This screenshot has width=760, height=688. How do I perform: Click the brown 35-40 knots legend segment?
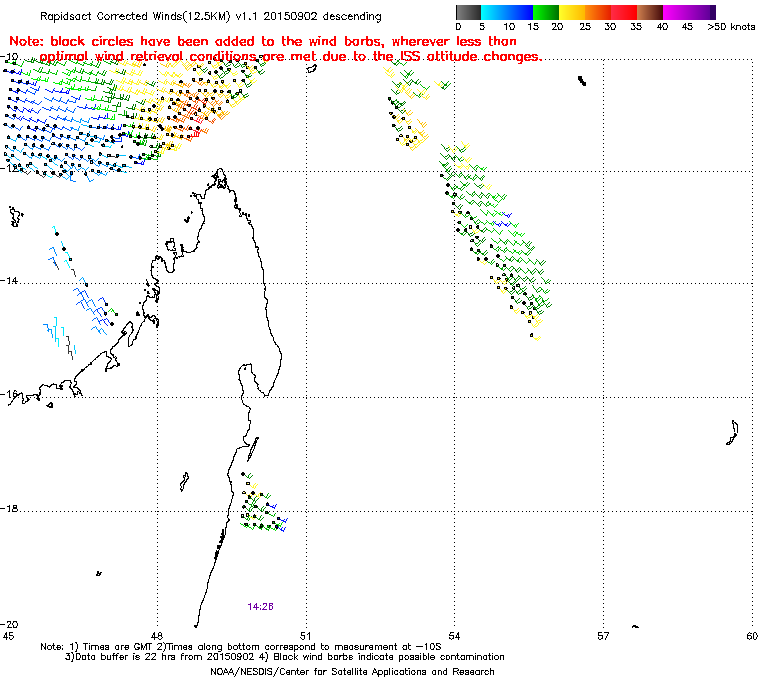(650, 12)
